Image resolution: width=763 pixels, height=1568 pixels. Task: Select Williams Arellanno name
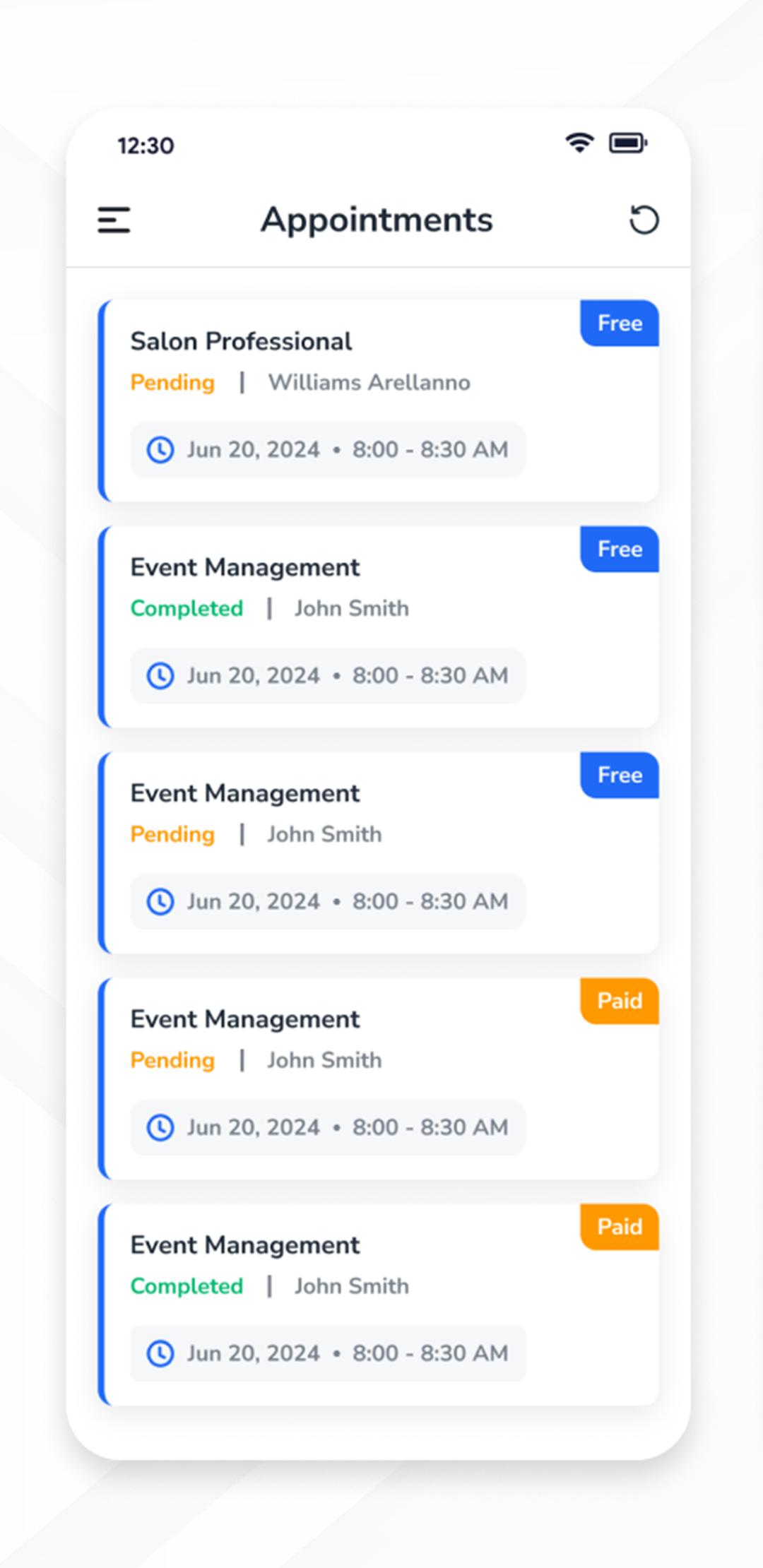pos(369,383)
